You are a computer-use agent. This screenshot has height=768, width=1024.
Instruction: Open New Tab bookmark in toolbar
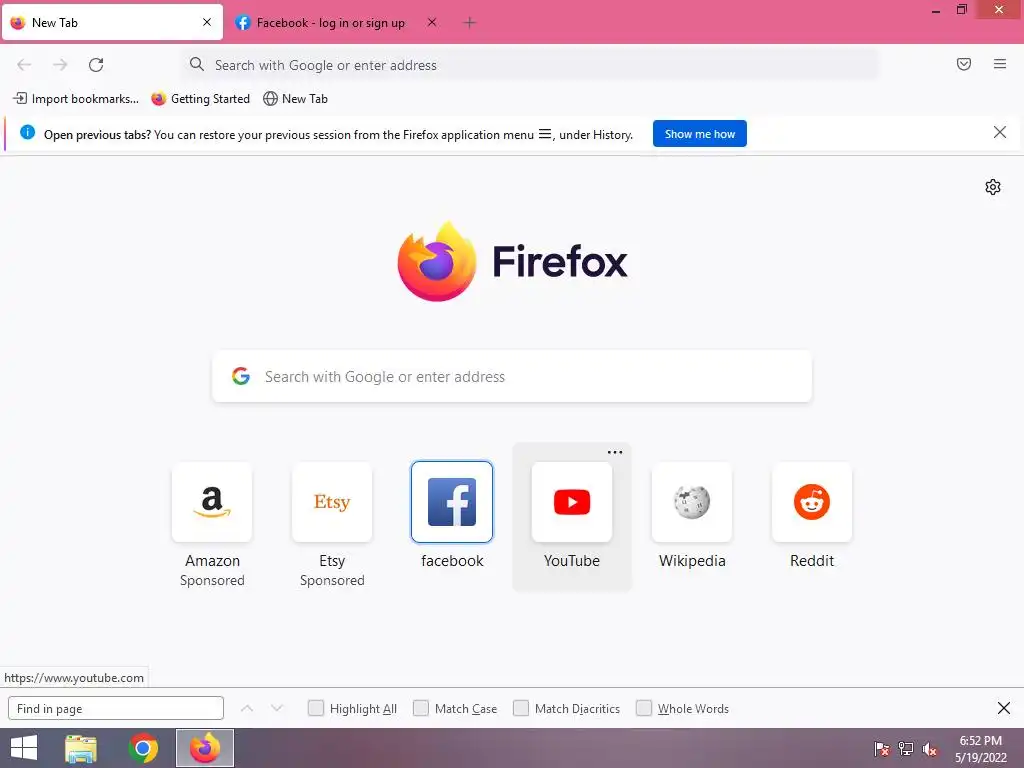pos(295,99)
